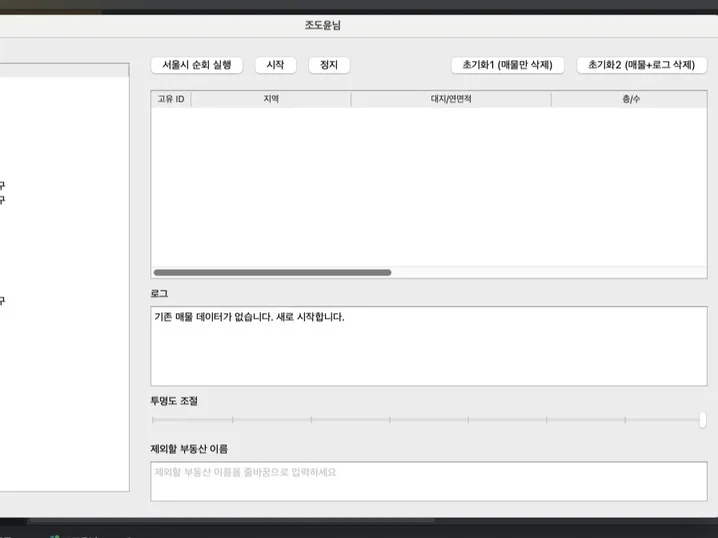Screen dimensions: 718x538
Task: Click 초기화1 (매물만 삭제) button
Action: coord(507,65)
